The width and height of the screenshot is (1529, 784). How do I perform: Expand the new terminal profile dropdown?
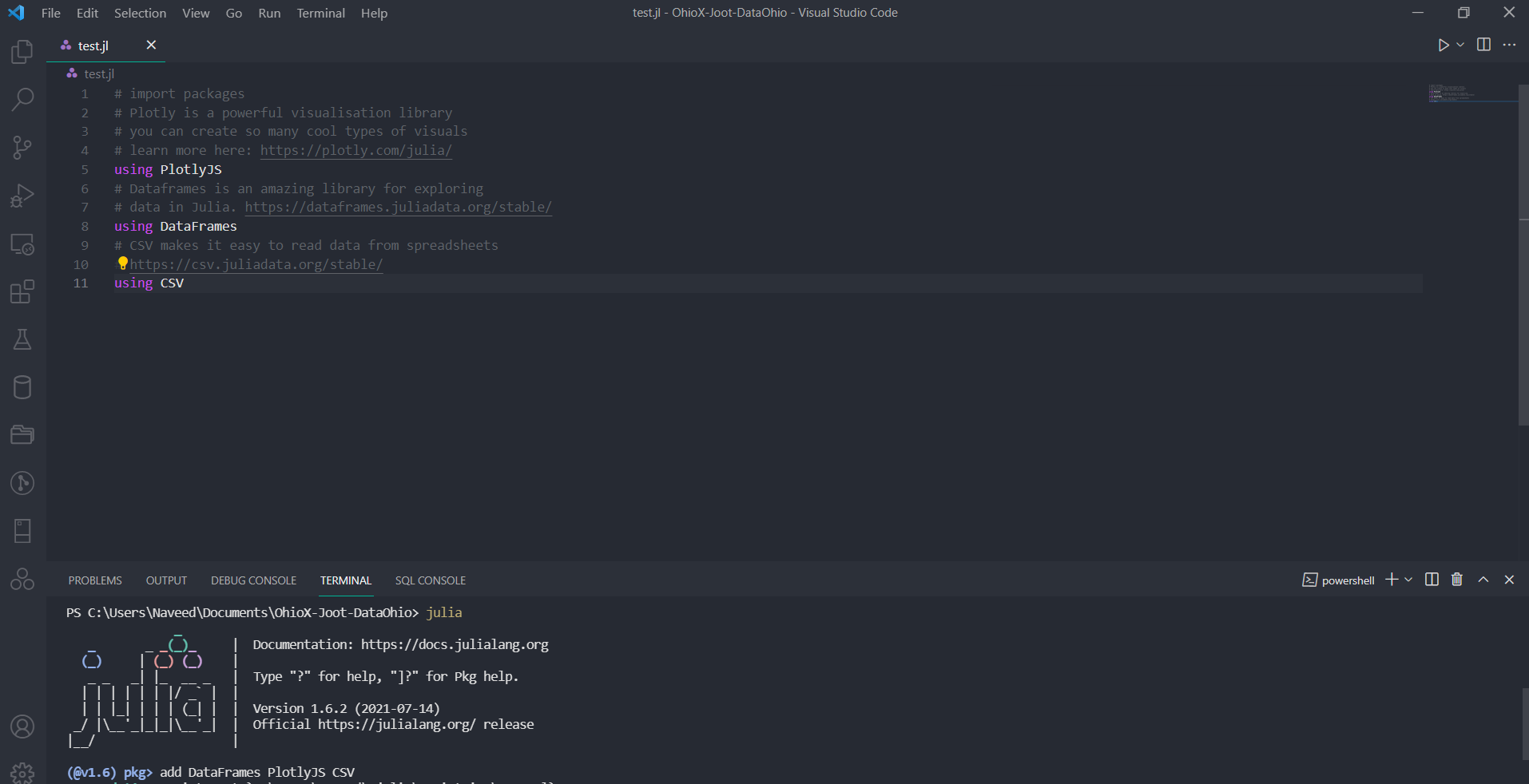click(x=1408, y=580)
